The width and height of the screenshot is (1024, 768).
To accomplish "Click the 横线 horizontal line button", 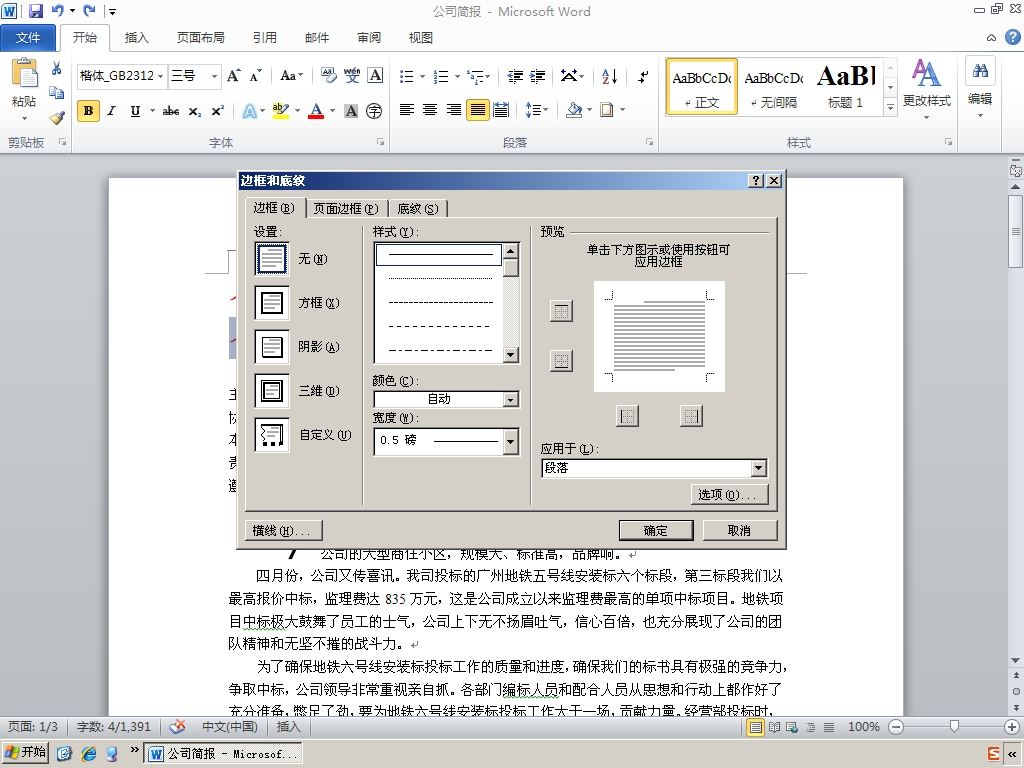I will tap(284, 530).
